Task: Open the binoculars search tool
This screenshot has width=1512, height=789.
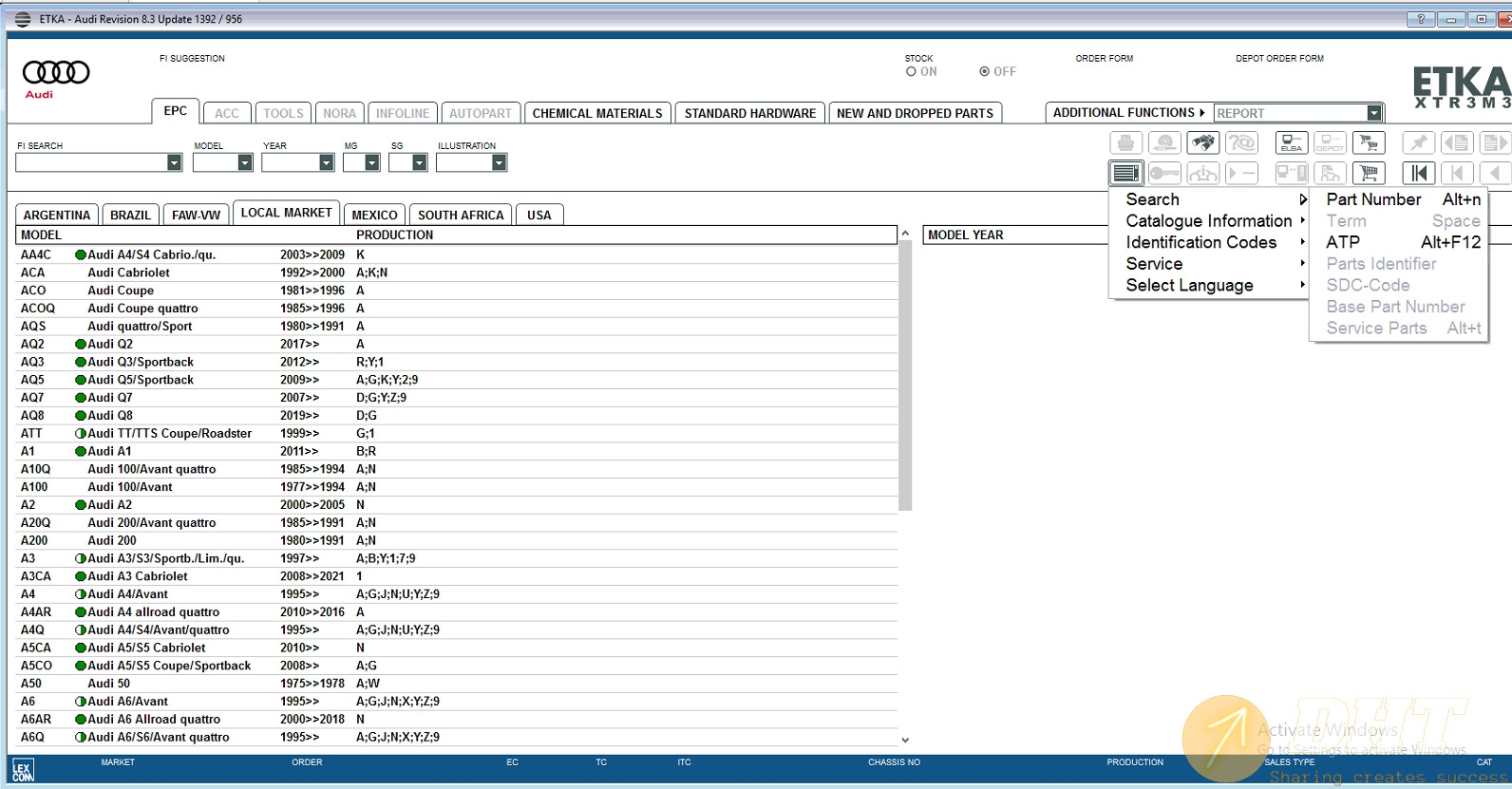Action: 1203,143
